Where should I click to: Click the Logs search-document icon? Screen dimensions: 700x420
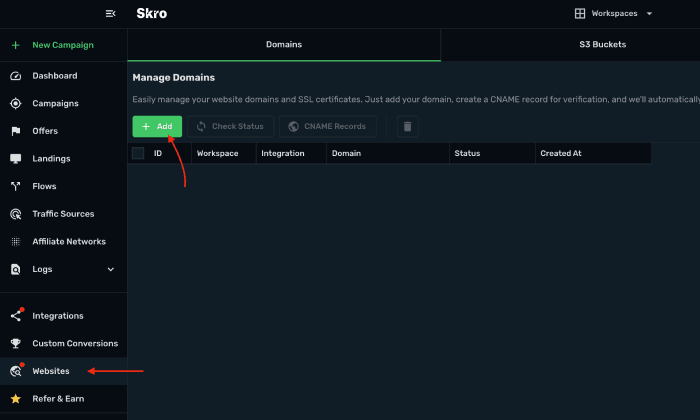pyautogui.click(x=16, y=270)
